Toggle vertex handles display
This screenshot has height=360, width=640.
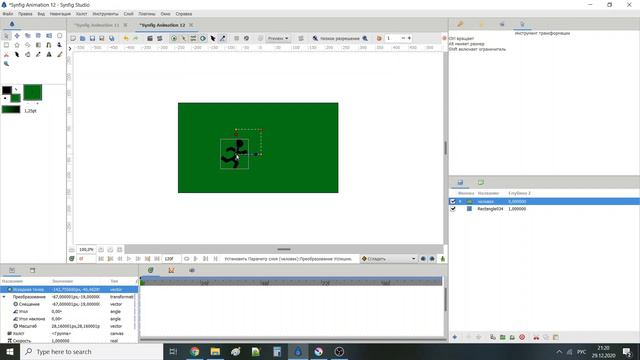point(184,38)
